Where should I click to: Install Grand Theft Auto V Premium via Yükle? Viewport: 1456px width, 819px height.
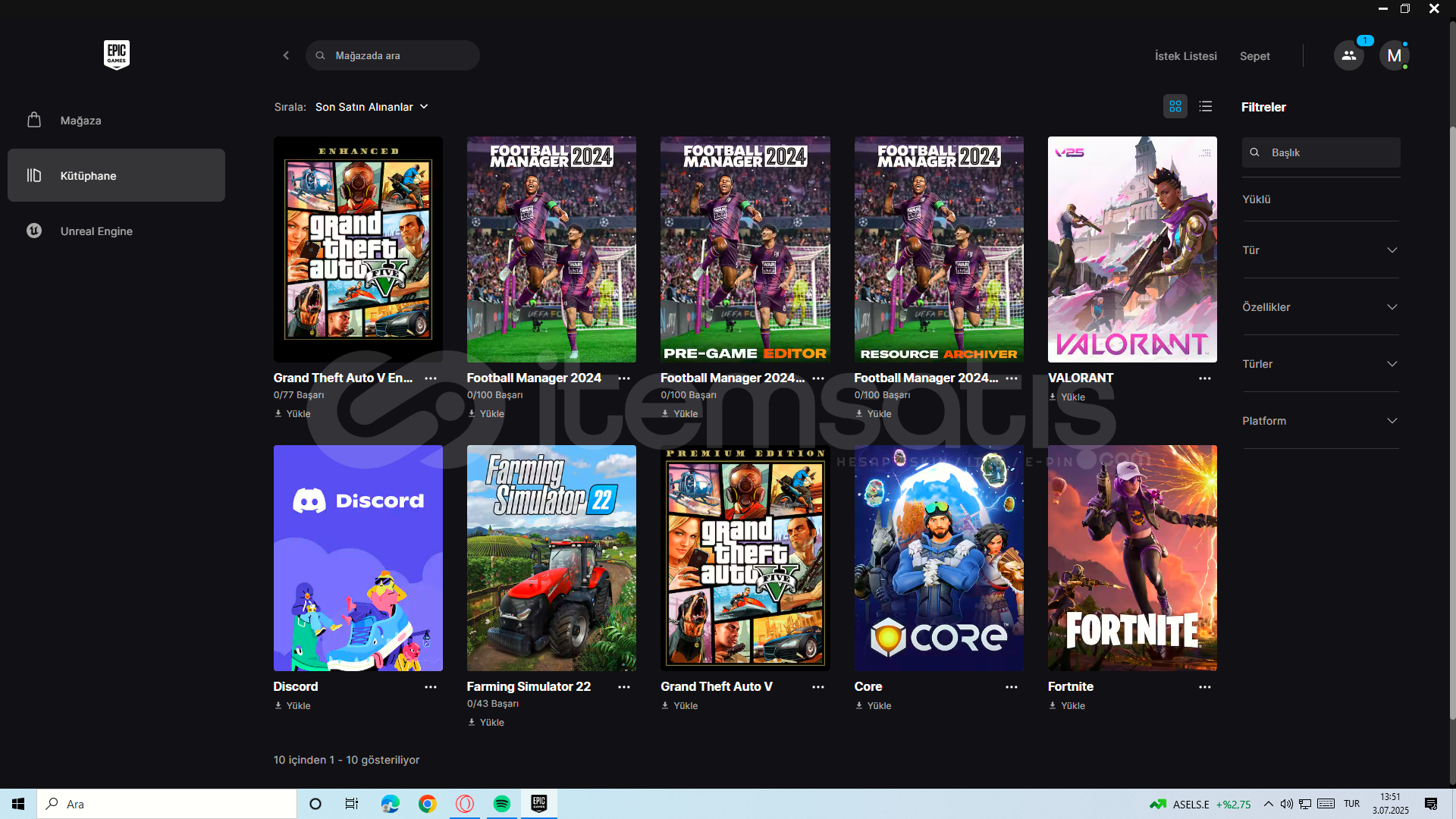[679, 705]
